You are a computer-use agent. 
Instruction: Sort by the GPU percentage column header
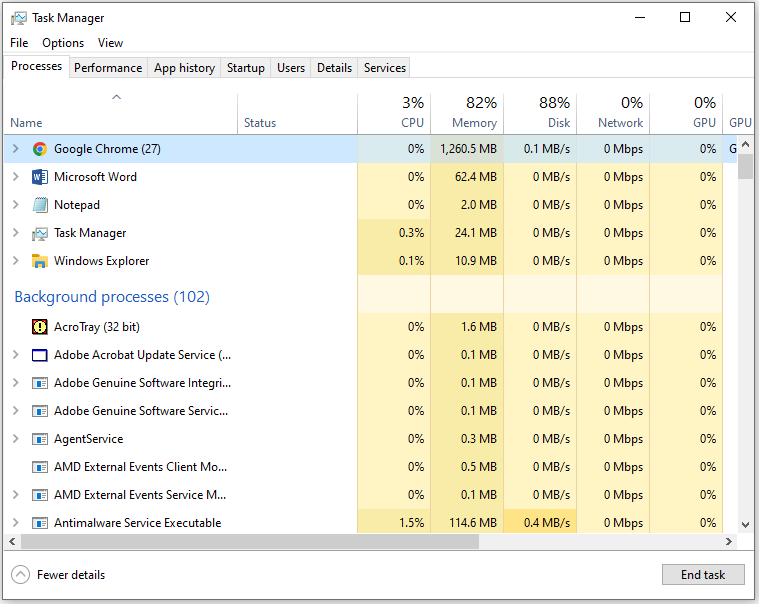pos(686,114)
